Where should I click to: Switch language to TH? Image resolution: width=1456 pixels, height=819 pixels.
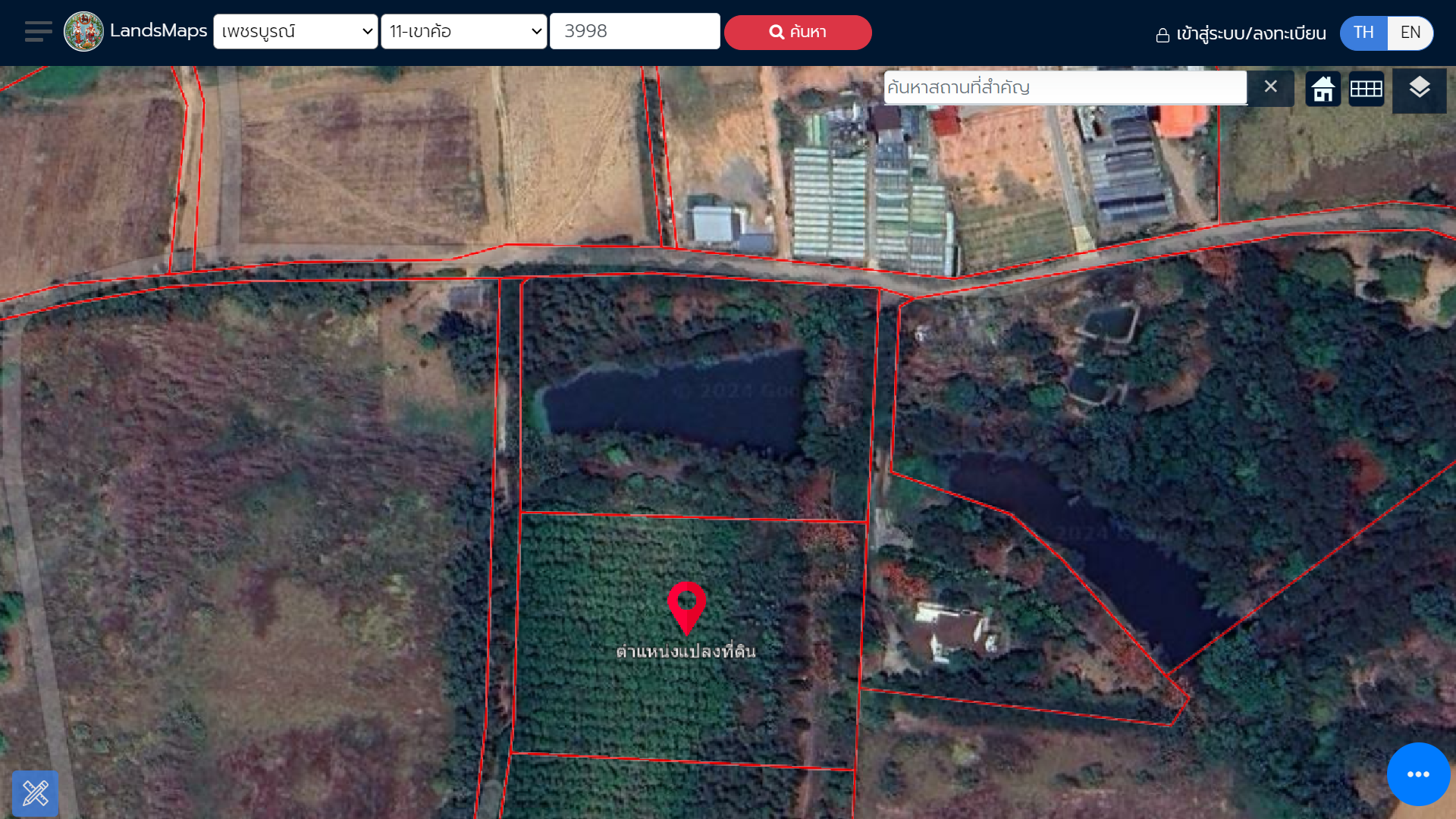1363,33
